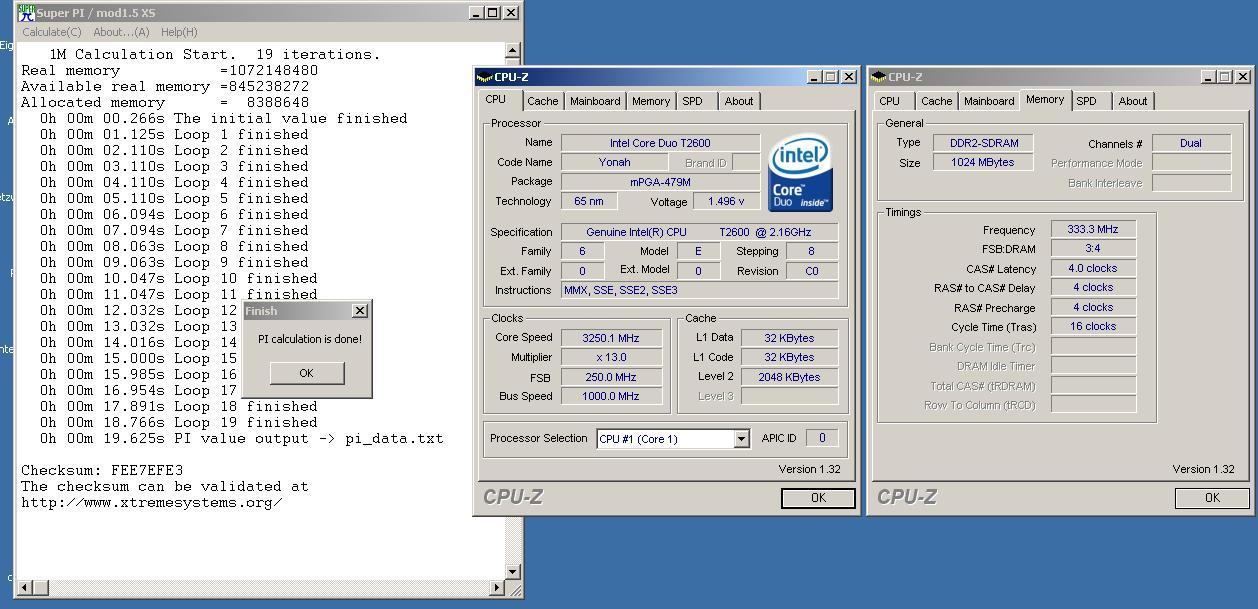Viewport: 1258px width, 609px height.
Task: Click the FSB:DRAM ratio value 3:4
Action: point(1093,248)
